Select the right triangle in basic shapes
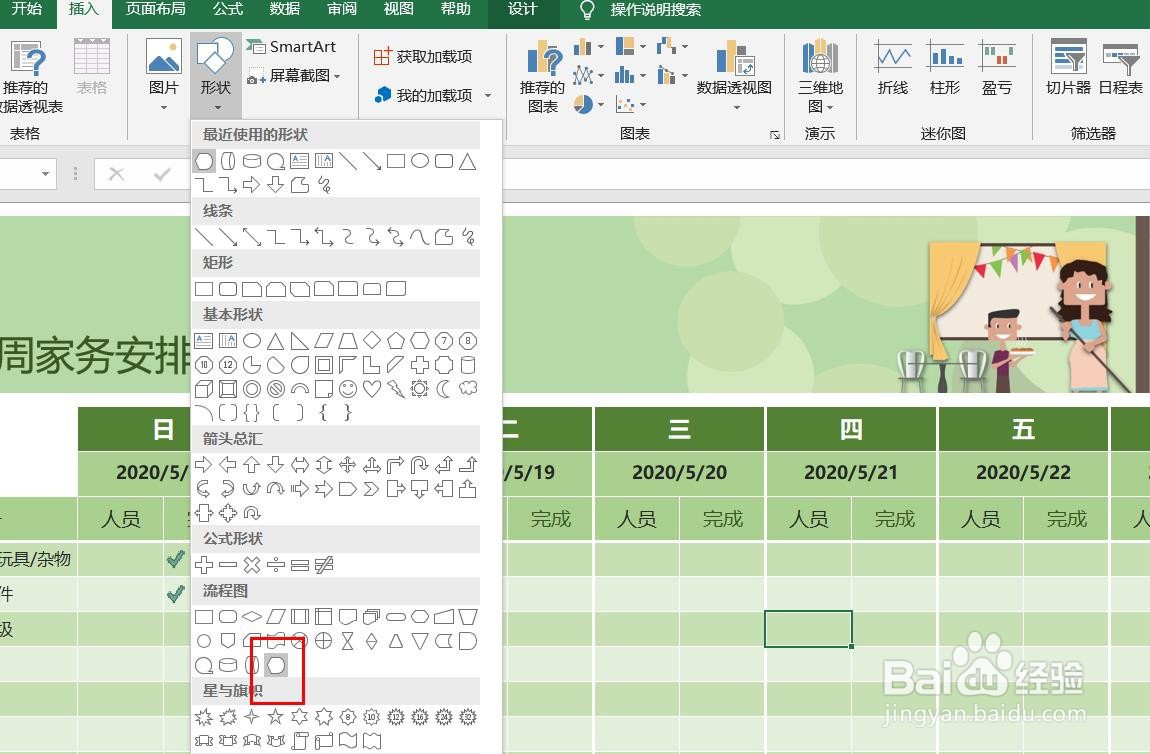The image size is (1150, 754). pos(300,341)
